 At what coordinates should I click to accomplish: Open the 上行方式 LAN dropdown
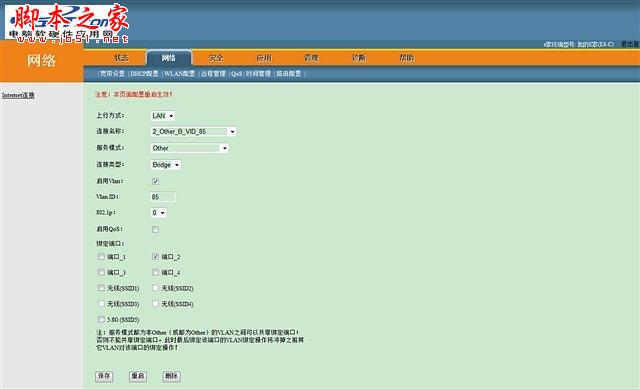(x=163, y=116)
